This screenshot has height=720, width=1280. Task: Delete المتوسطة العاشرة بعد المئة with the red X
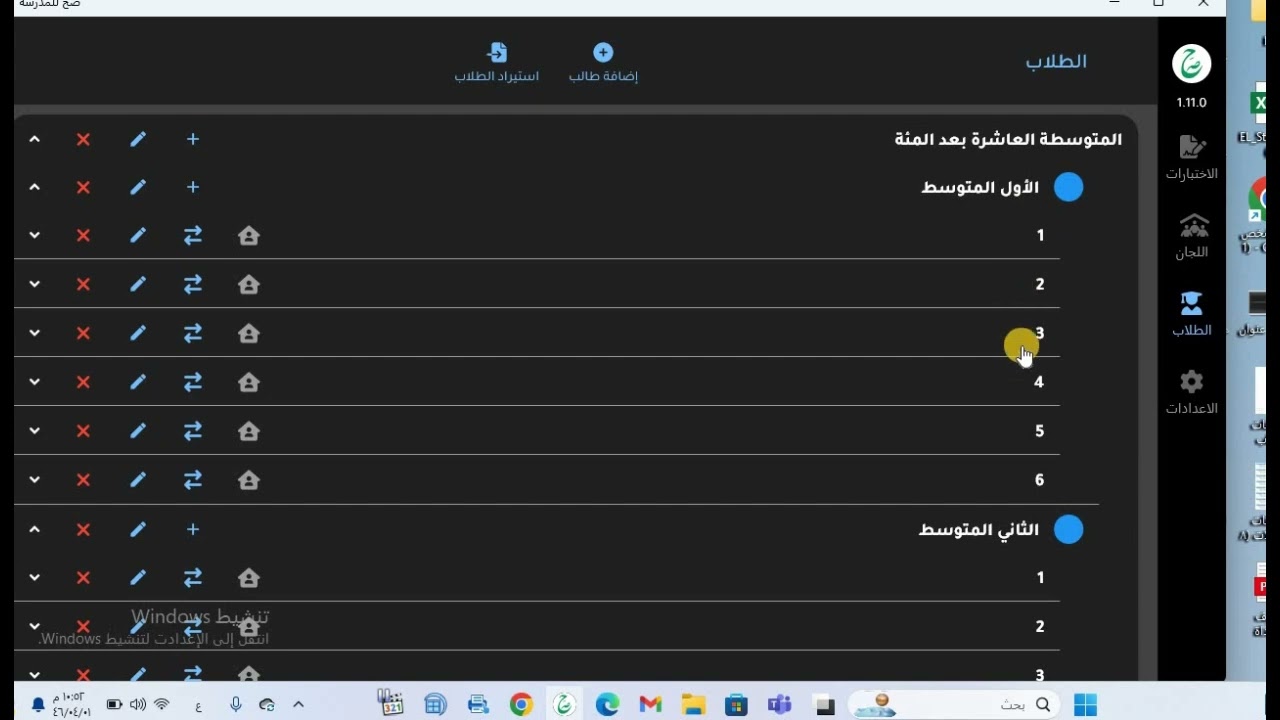pos(83,139)
